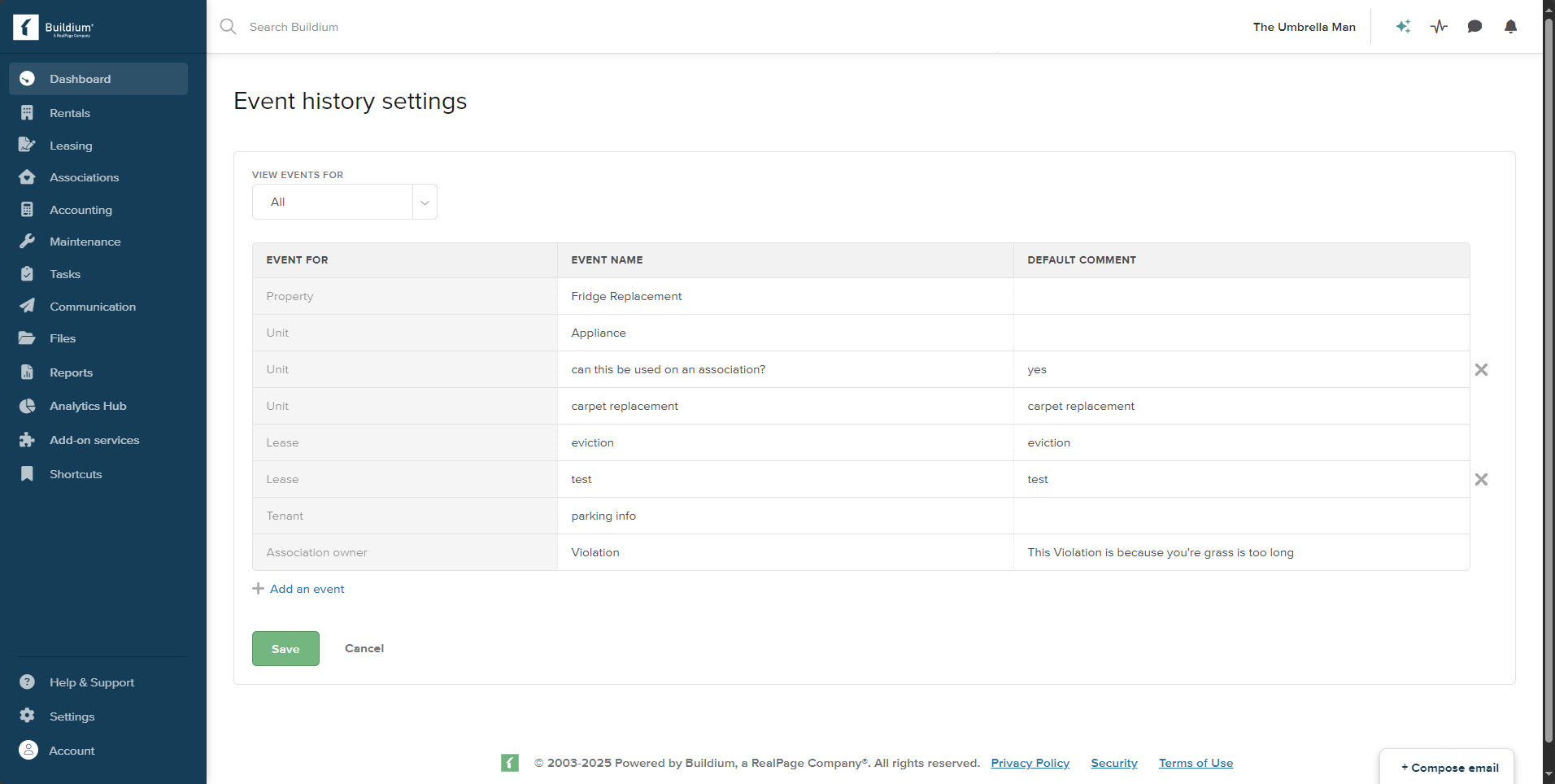Viewport: 1555px width, 784px height.
Task: Open Analytics Hub from sidebar
Action: [x=88, y=406]
